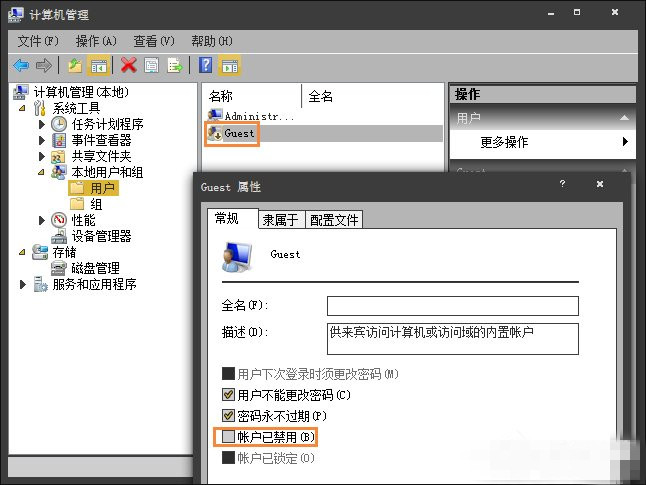
Task: Click the 名称 column header
Action: tap(221, 96)
